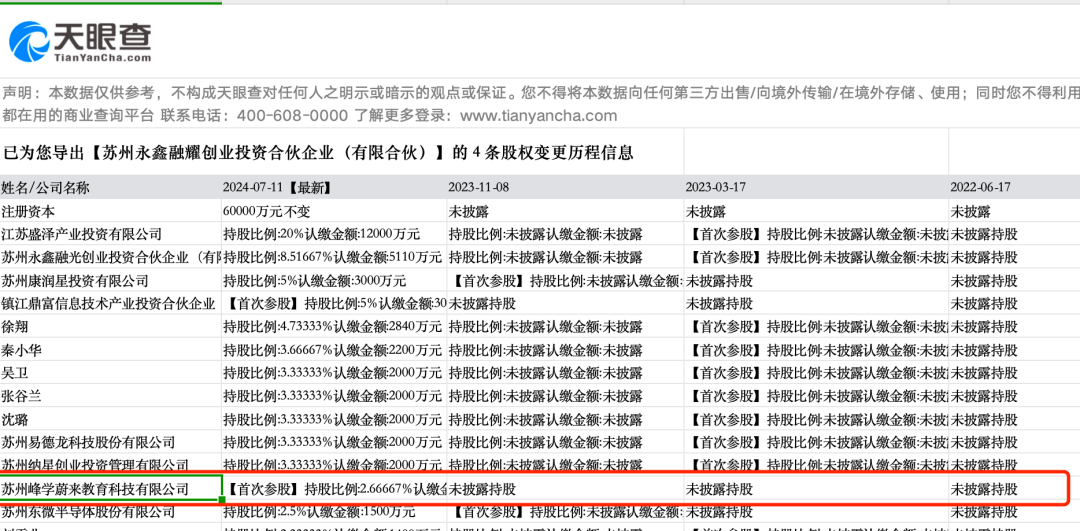The image size is (1080, 531).
Task: Select 镇江鼎富 row 未披露持股 under 2022-06-17
Action: (x=1014, y=304)
